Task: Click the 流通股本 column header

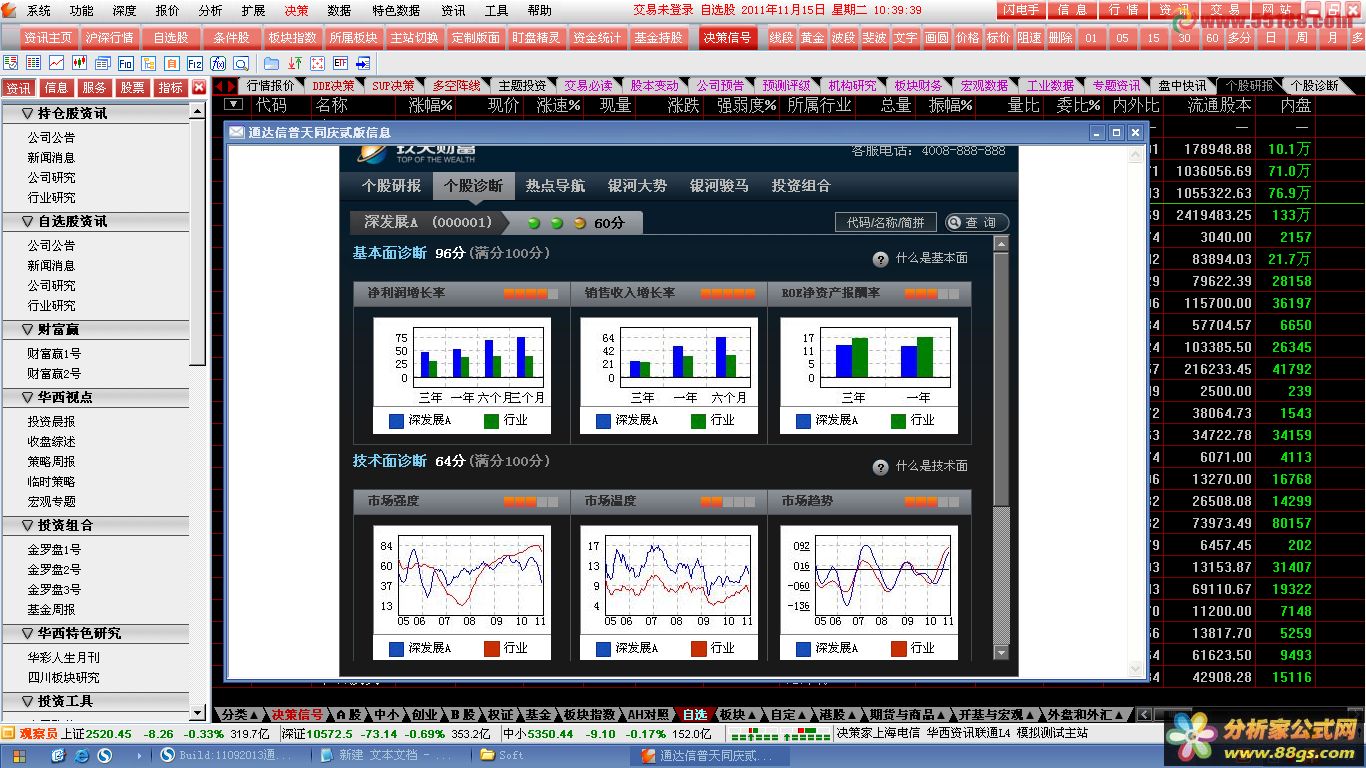Action: coord(1219,104)
